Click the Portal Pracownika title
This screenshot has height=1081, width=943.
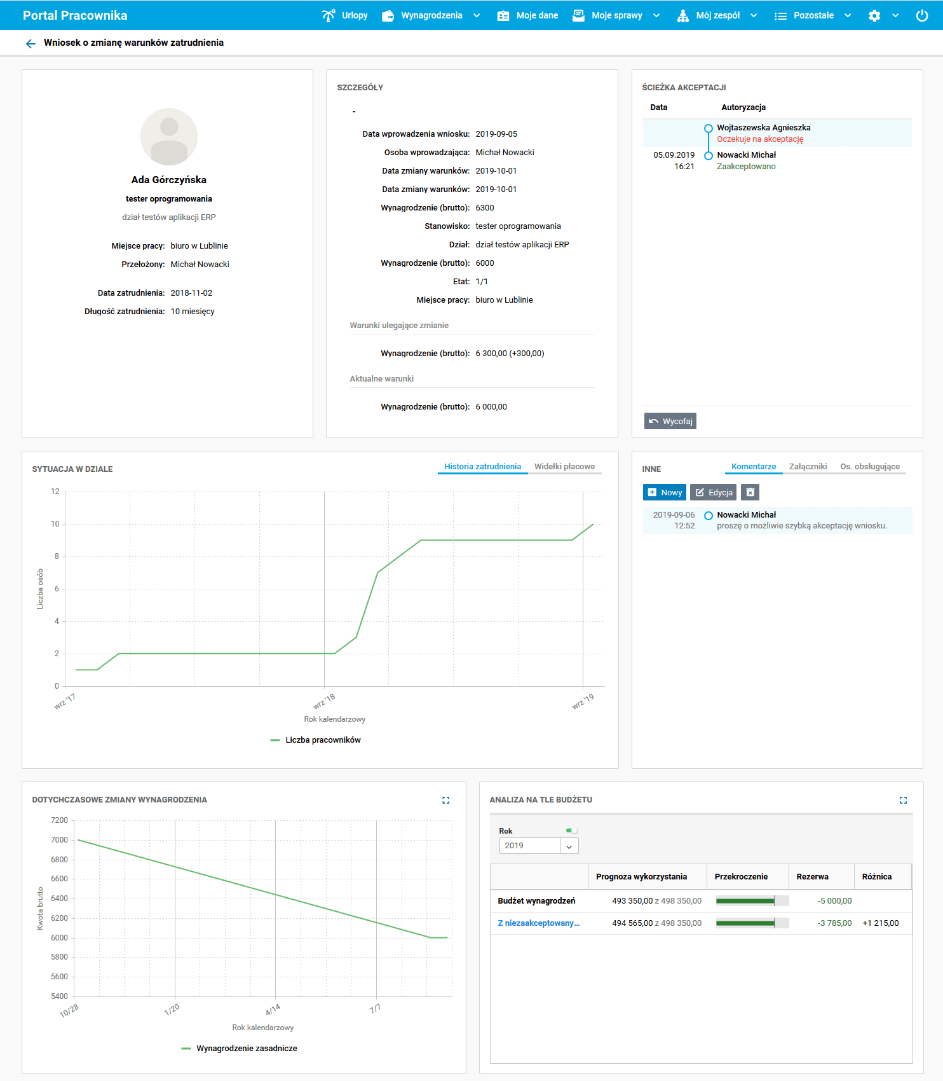(x=75, y=15)
